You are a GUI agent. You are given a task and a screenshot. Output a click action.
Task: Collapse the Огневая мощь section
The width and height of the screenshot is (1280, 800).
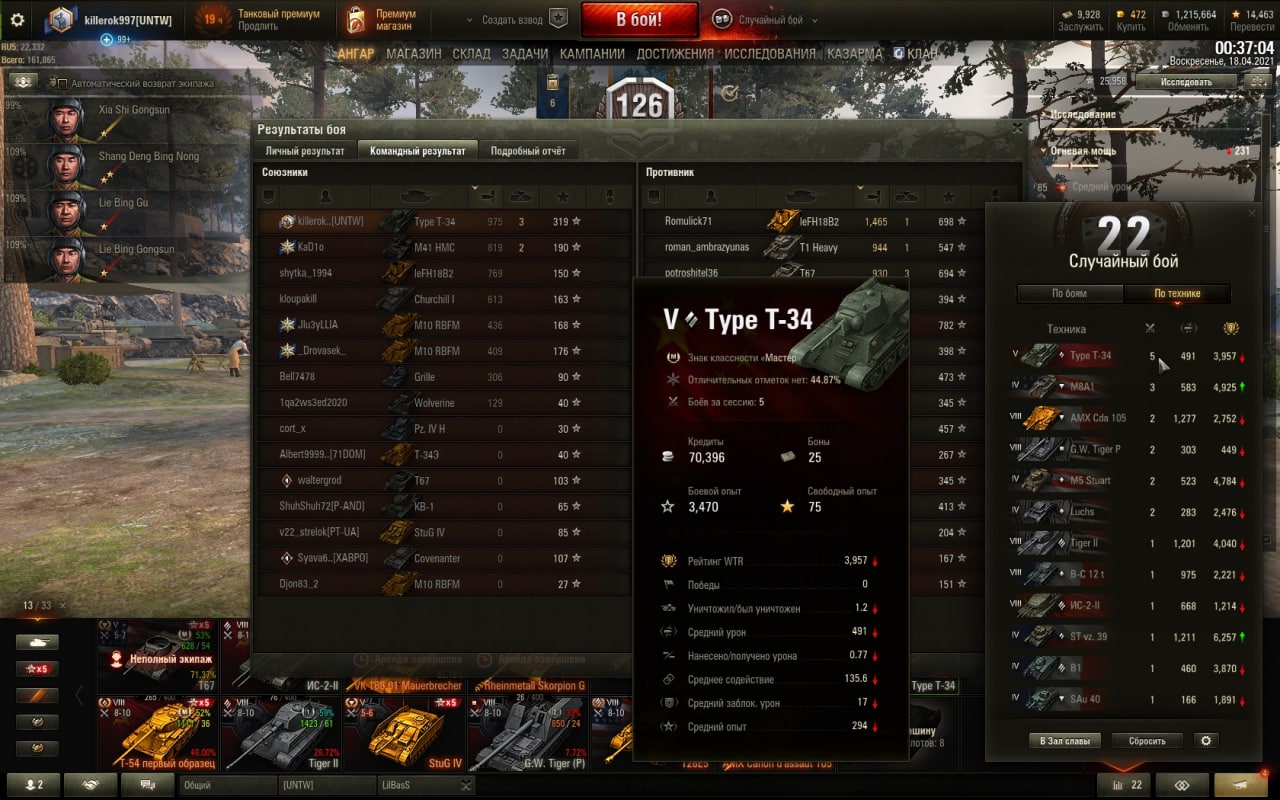[x=1082, y=151]
